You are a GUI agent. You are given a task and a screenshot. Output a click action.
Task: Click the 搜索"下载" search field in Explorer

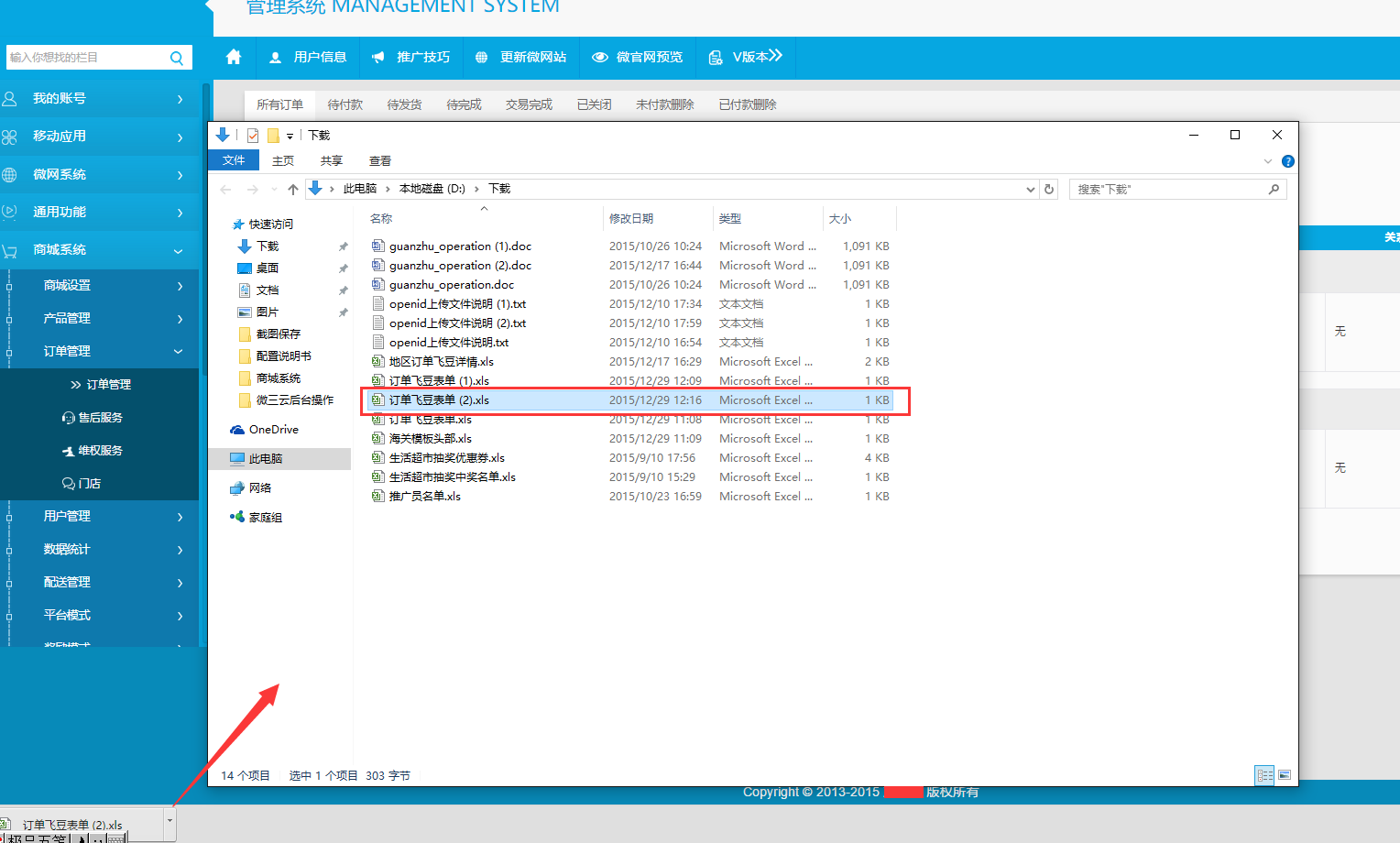point(1170,189)
